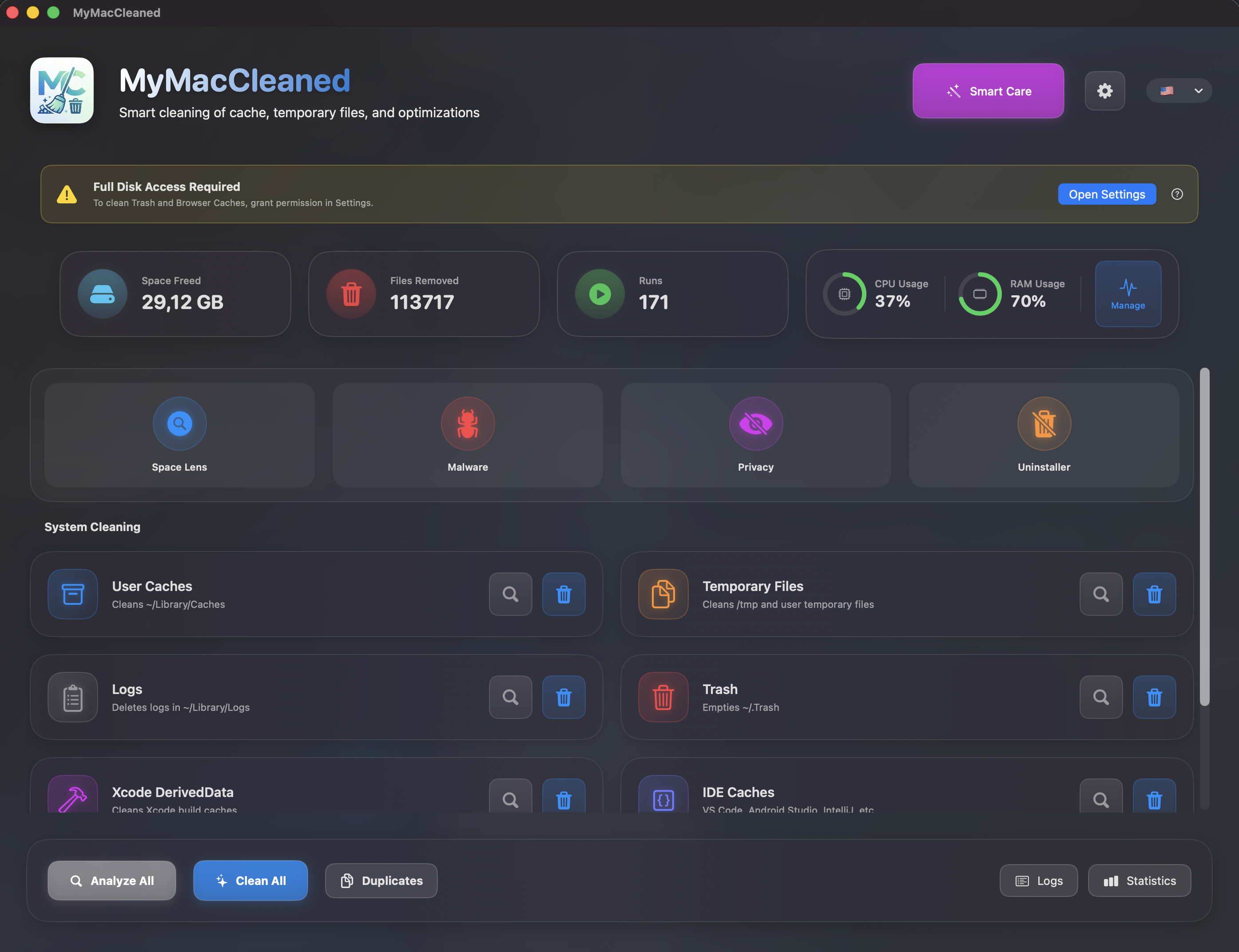
Task: Clean Xcode DerivedData using trash icon
Action: click(x=564, y=798)
